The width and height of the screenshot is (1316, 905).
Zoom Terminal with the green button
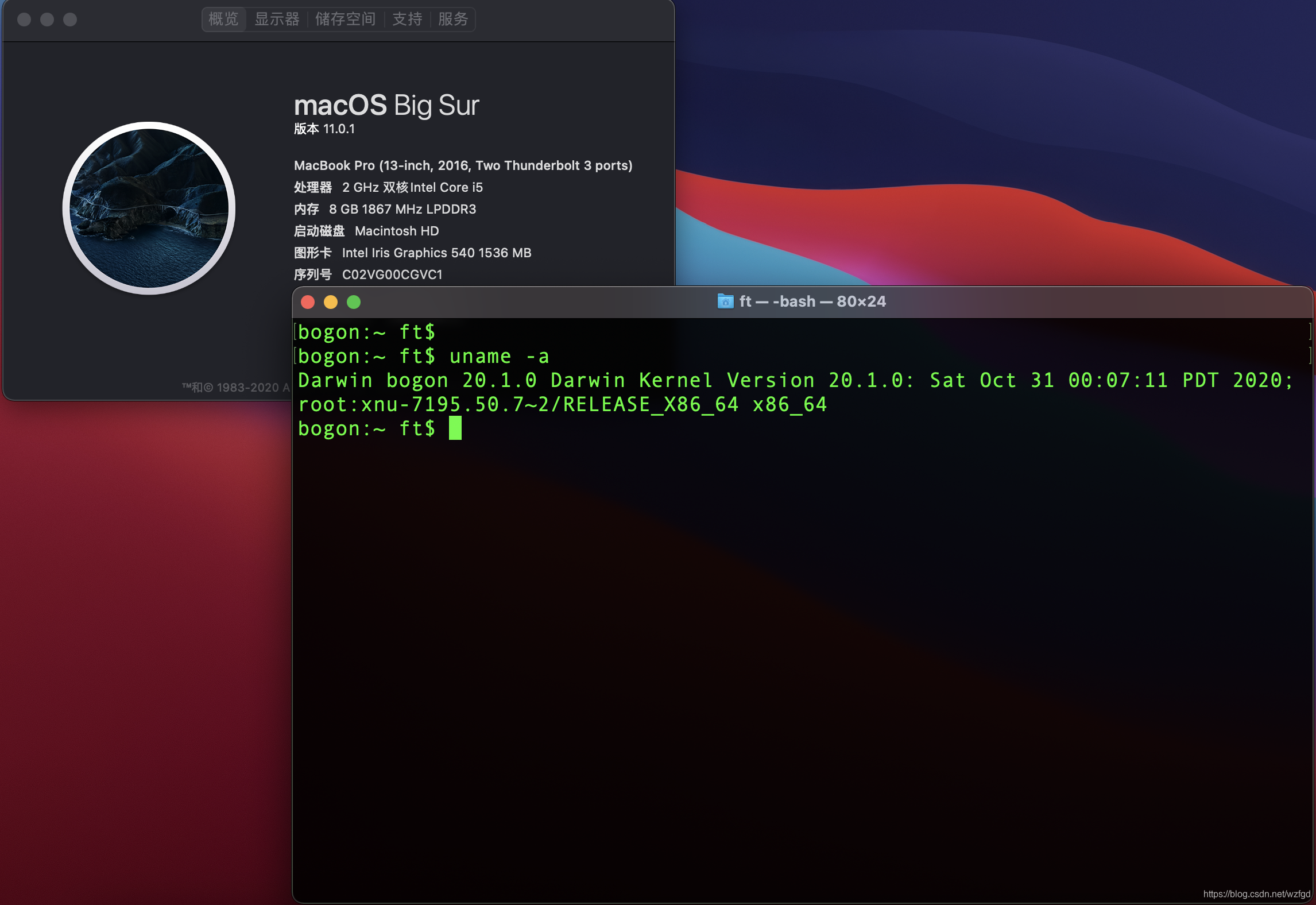(x=354, y=302)
